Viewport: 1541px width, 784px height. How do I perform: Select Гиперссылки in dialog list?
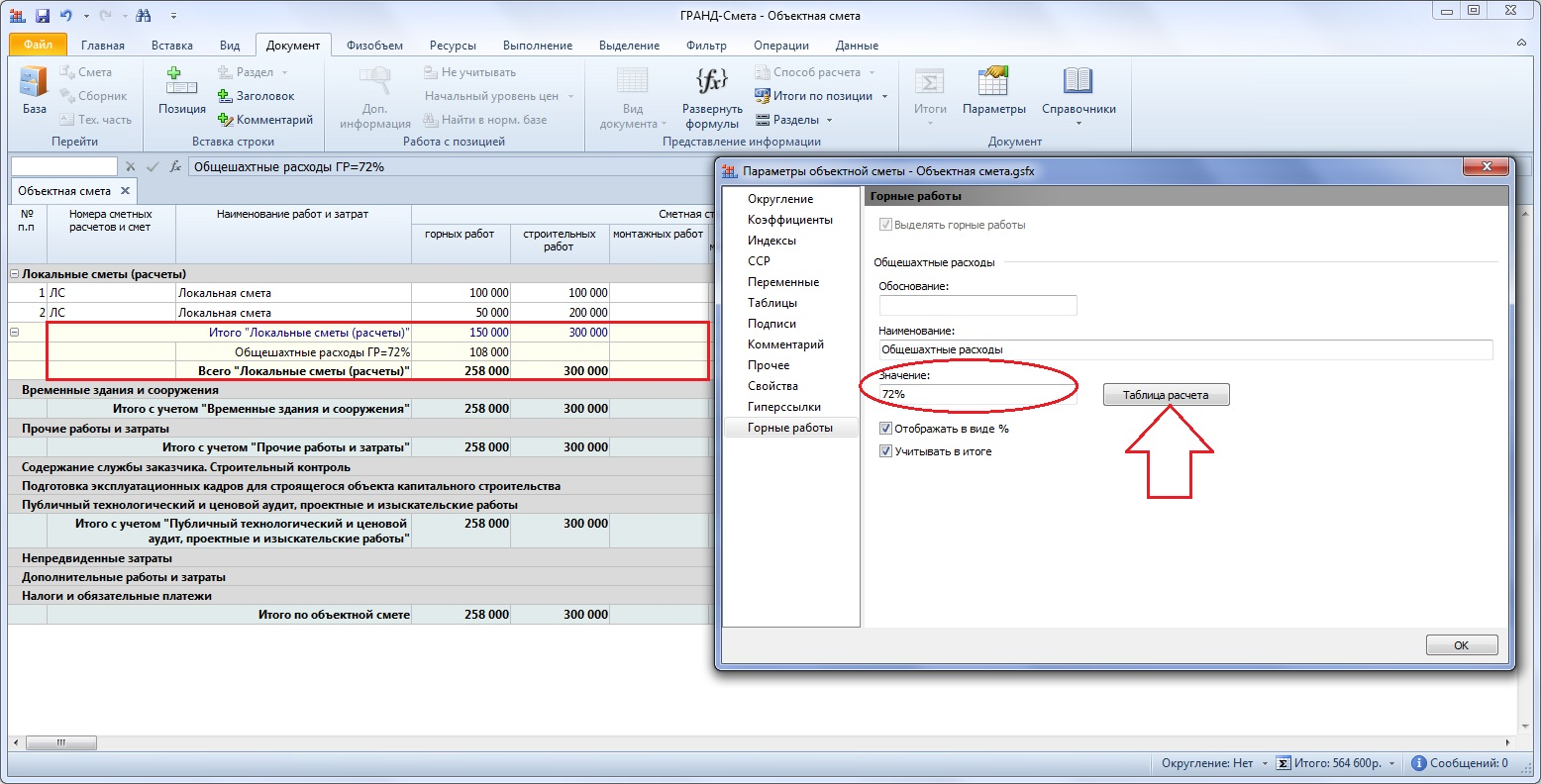click(x=784, y=407)
